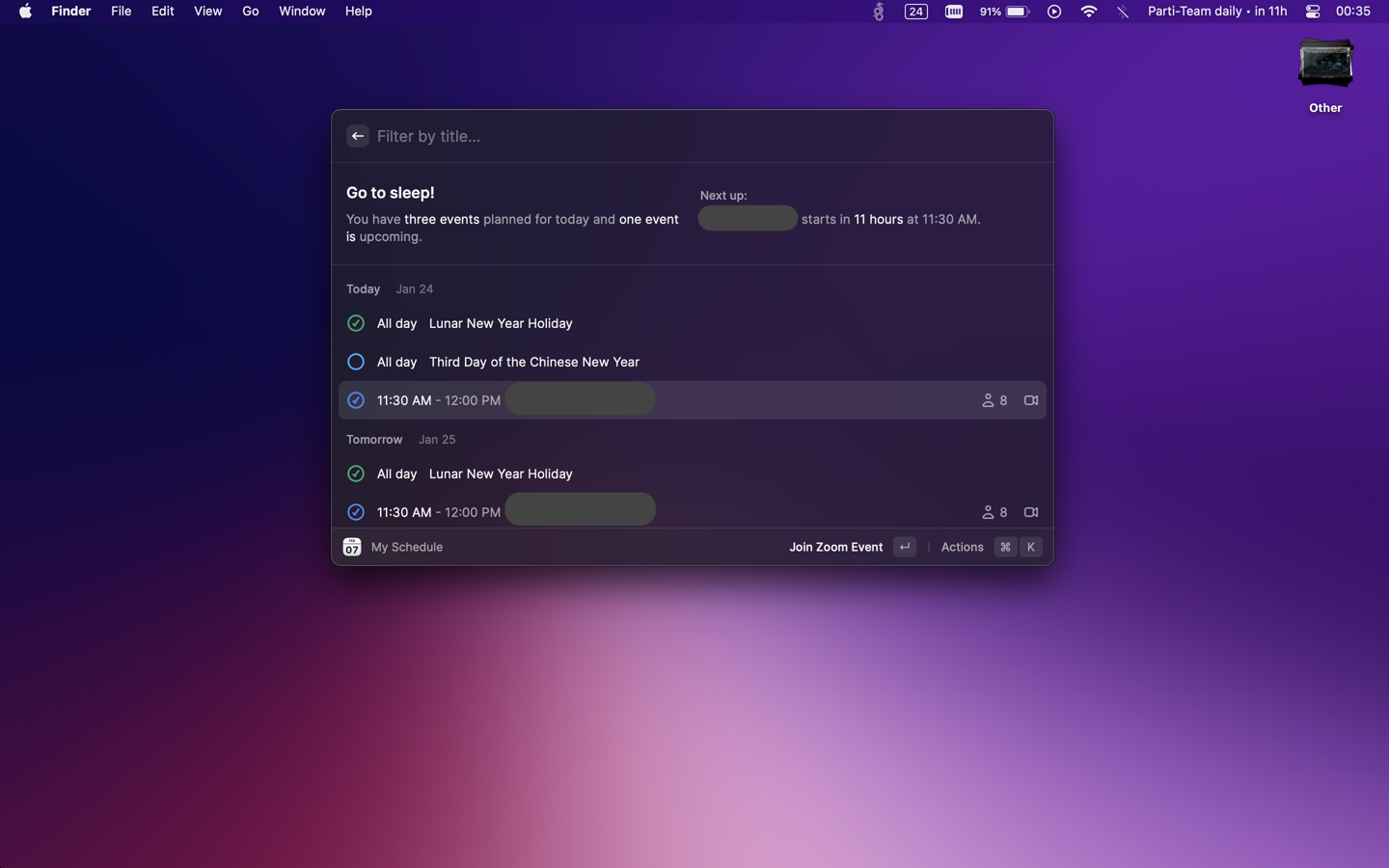Click the calendar date 24 menu bar icon
Viewport: 1389px width, 868px height.
(915, 12)
